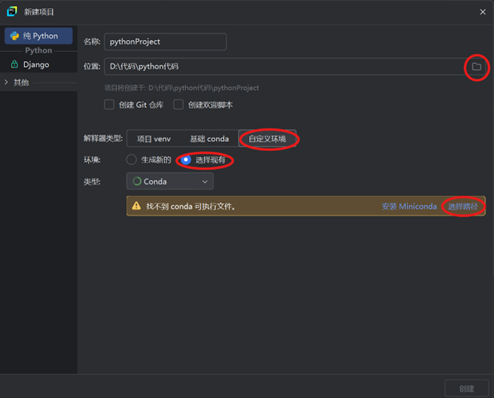This screenshot has height=398, width=494.
Task: Click the project name field pythonProject
Action: pyautogui.click(x=165, y=42)
